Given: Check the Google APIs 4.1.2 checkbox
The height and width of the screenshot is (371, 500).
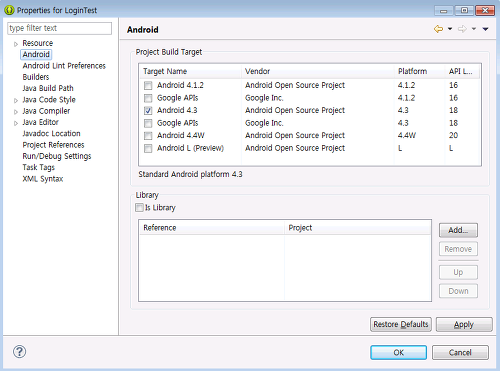Looking at the screenshot, I should 148,98.
